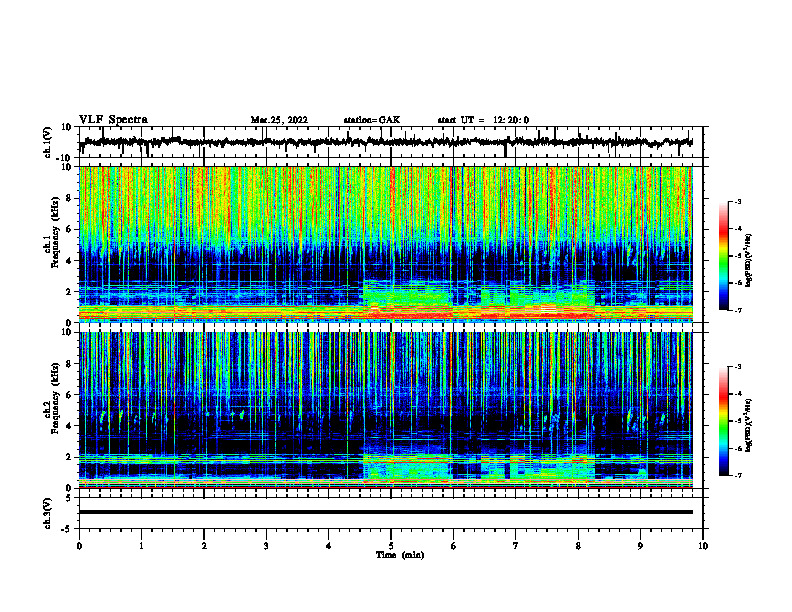Click time axis tick label "10"
Image resolution: width=792 pixels, height=612 pixels.
tap(703, 546)
